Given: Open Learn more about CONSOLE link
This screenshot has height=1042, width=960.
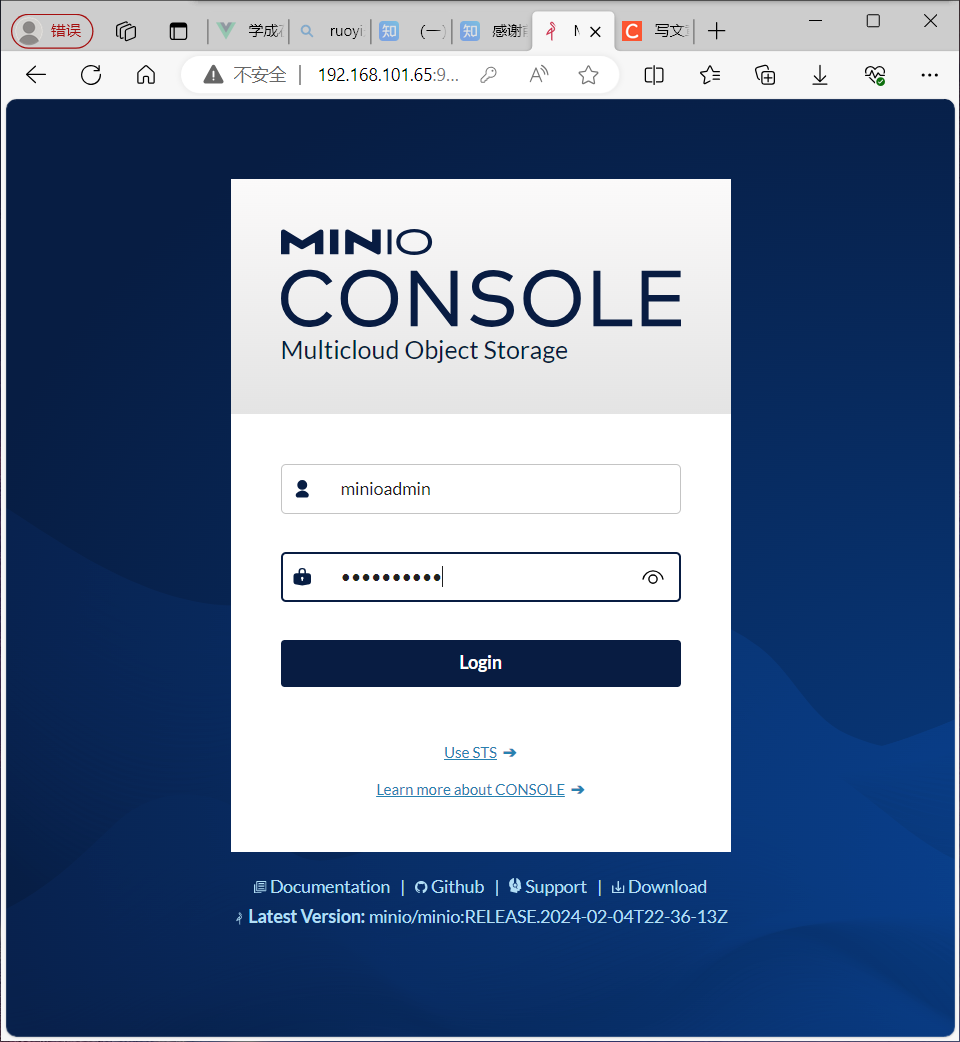Looking at the screenshot, I should pos(470,789).
